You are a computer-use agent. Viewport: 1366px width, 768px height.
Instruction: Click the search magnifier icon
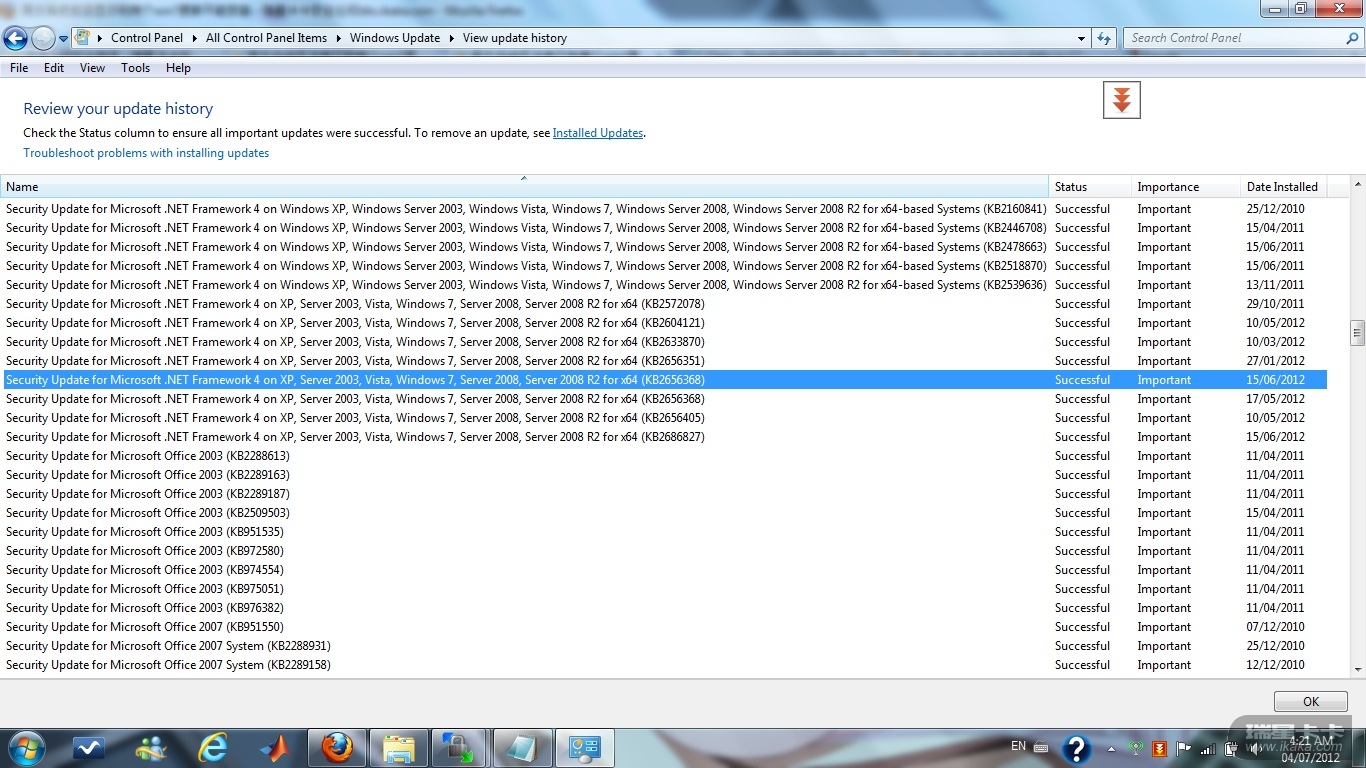[1352, 38]
